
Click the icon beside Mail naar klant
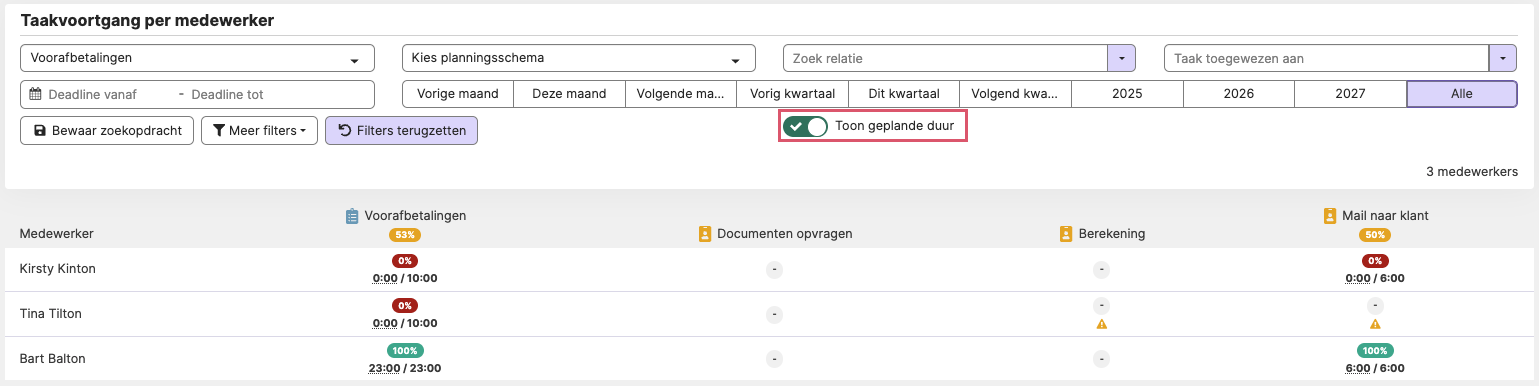tap(1330, 215)
